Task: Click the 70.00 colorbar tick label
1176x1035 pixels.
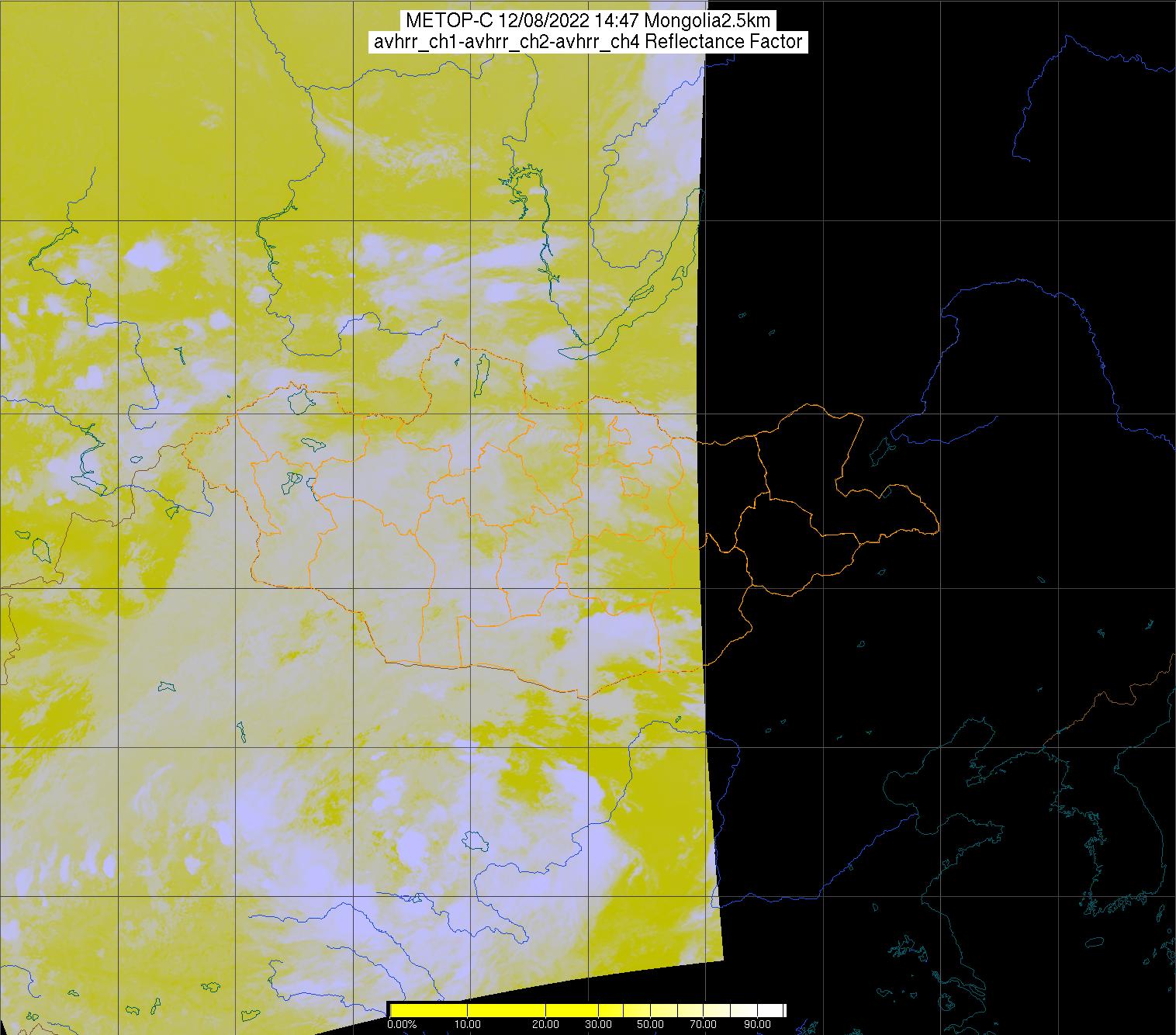Action: click(x=703, y=1024)
